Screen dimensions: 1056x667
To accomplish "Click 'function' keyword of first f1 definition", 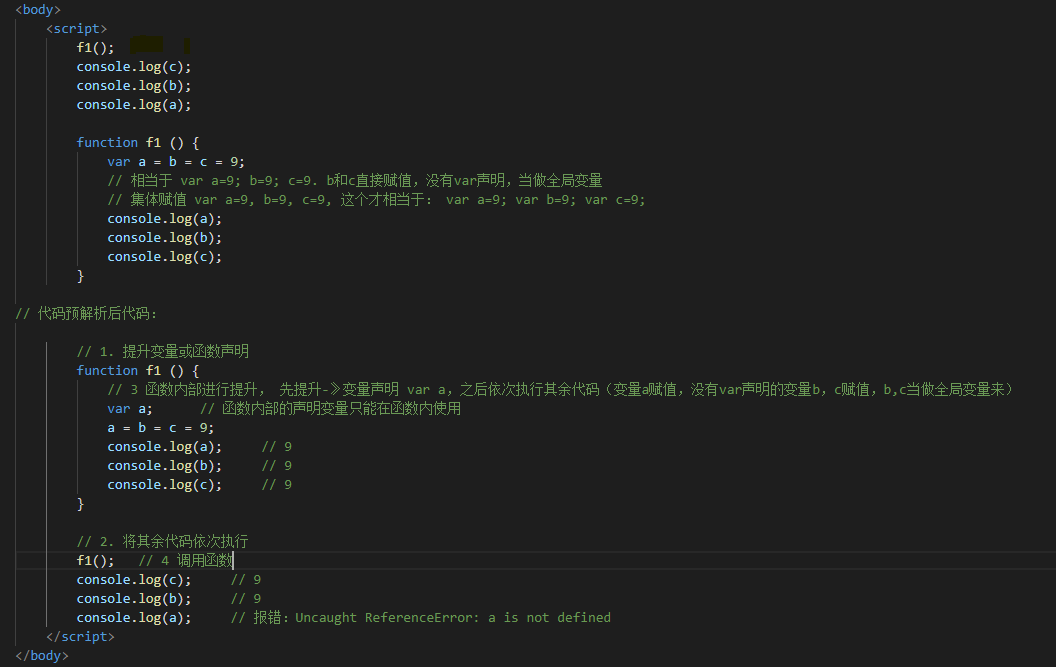I will 107,142.
